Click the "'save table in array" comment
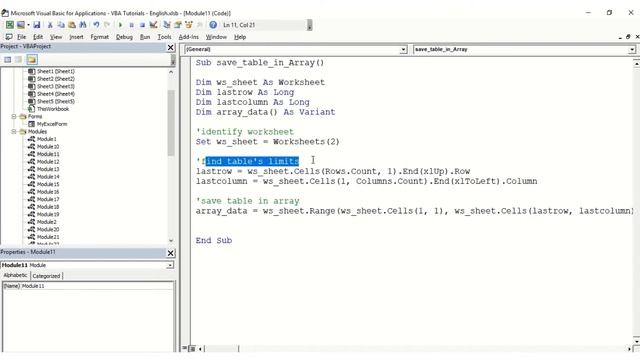The height and width of the screenshot is (360, 640). point(248,201)
